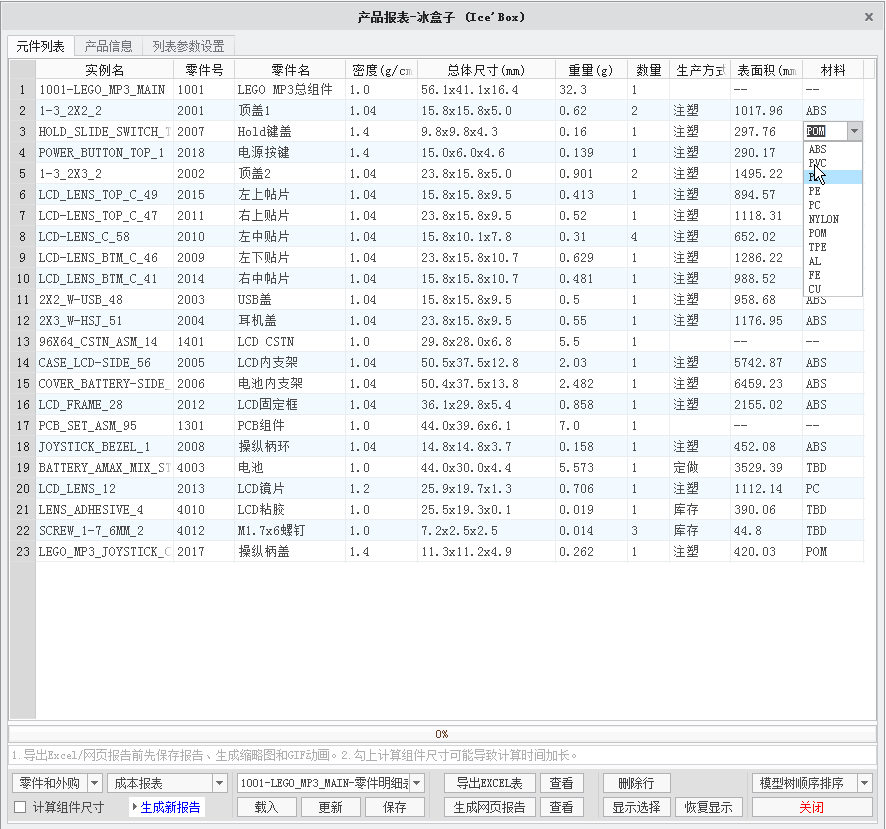Image resolution: width=886 pixels, height=829 pixels.
Task: Click the 0% progress bar
Action: (442, 734)
